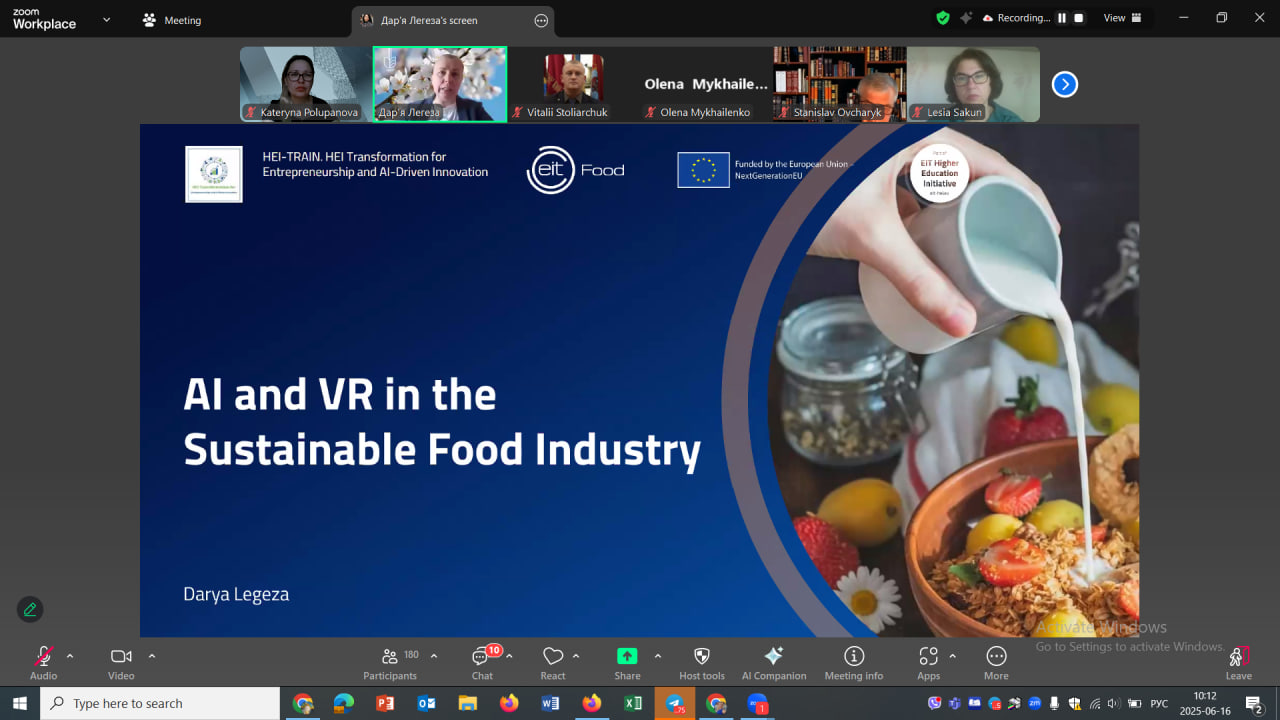Open the Zoom Workplace dropdown chevron

[x=106, y=19]
